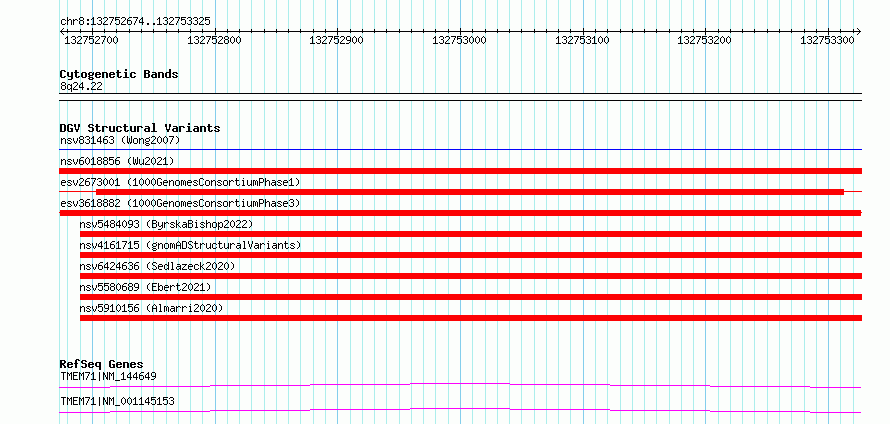This screenshot has height=424, width=890.
Task: Open gene TMEM71|NM_001145153 label
Action: 117,402
